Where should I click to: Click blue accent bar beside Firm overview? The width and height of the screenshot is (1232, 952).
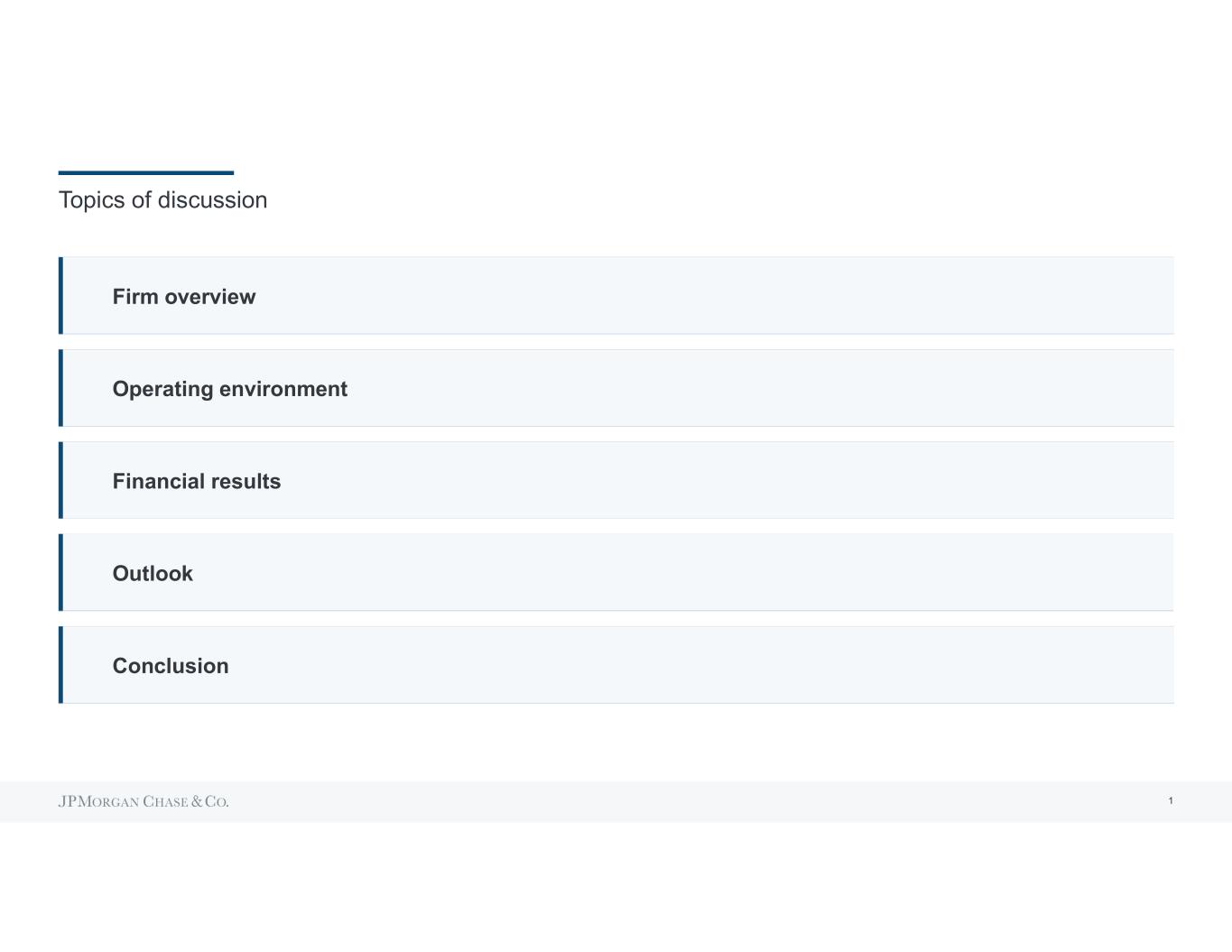click(61, 296)
